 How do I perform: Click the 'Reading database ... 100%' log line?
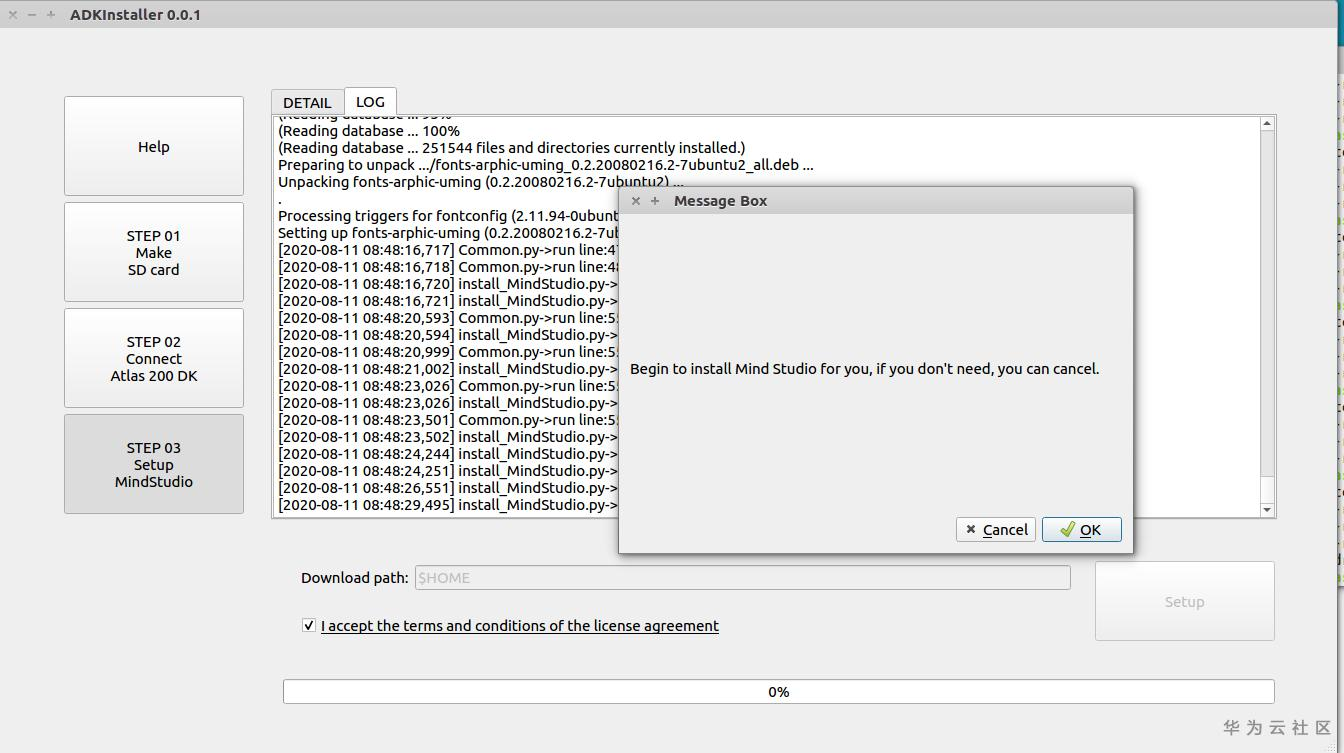(x=369, y=131)
